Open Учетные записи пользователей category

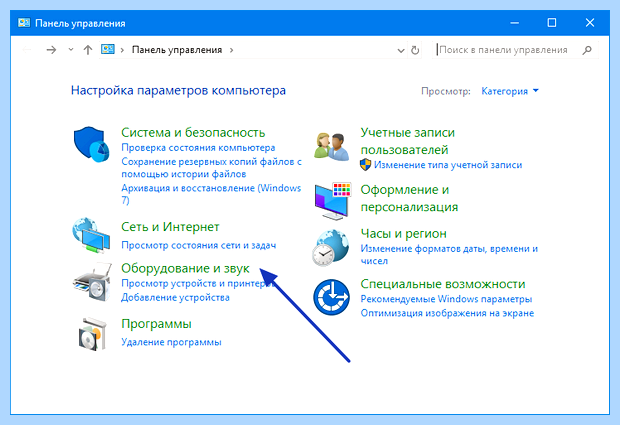pos(408,141)
